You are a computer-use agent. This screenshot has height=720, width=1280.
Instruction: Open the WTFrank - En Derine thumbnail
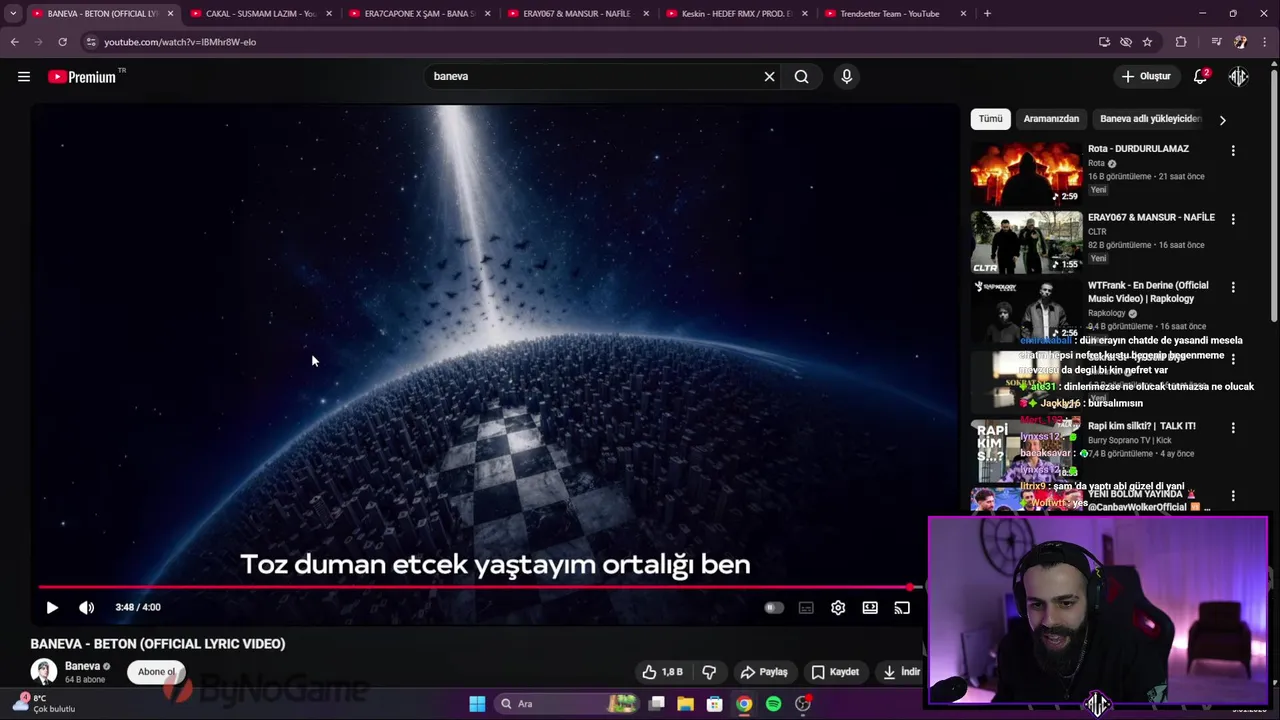click(1026, 310)
